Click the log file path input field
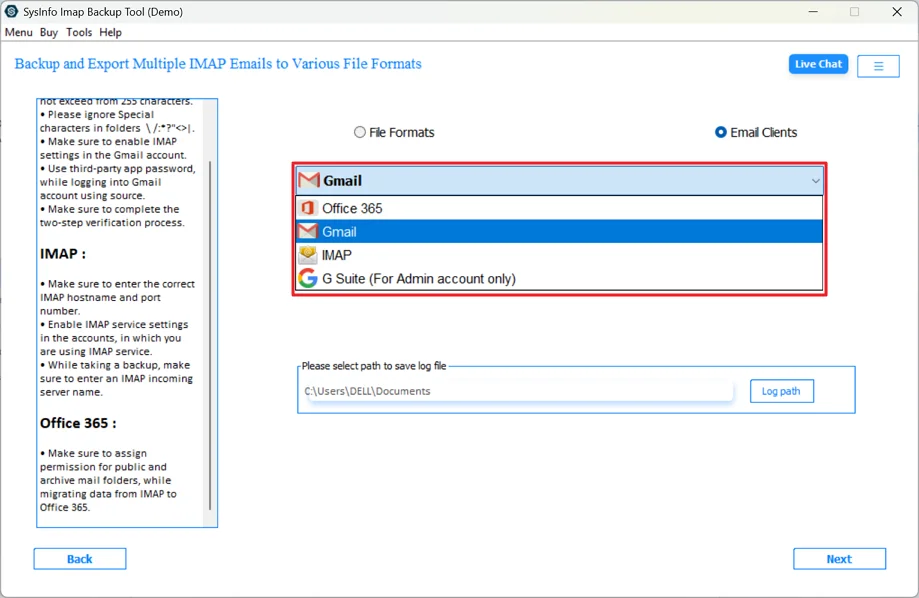This screenshot has height=598, width=919. coord(515,391)
